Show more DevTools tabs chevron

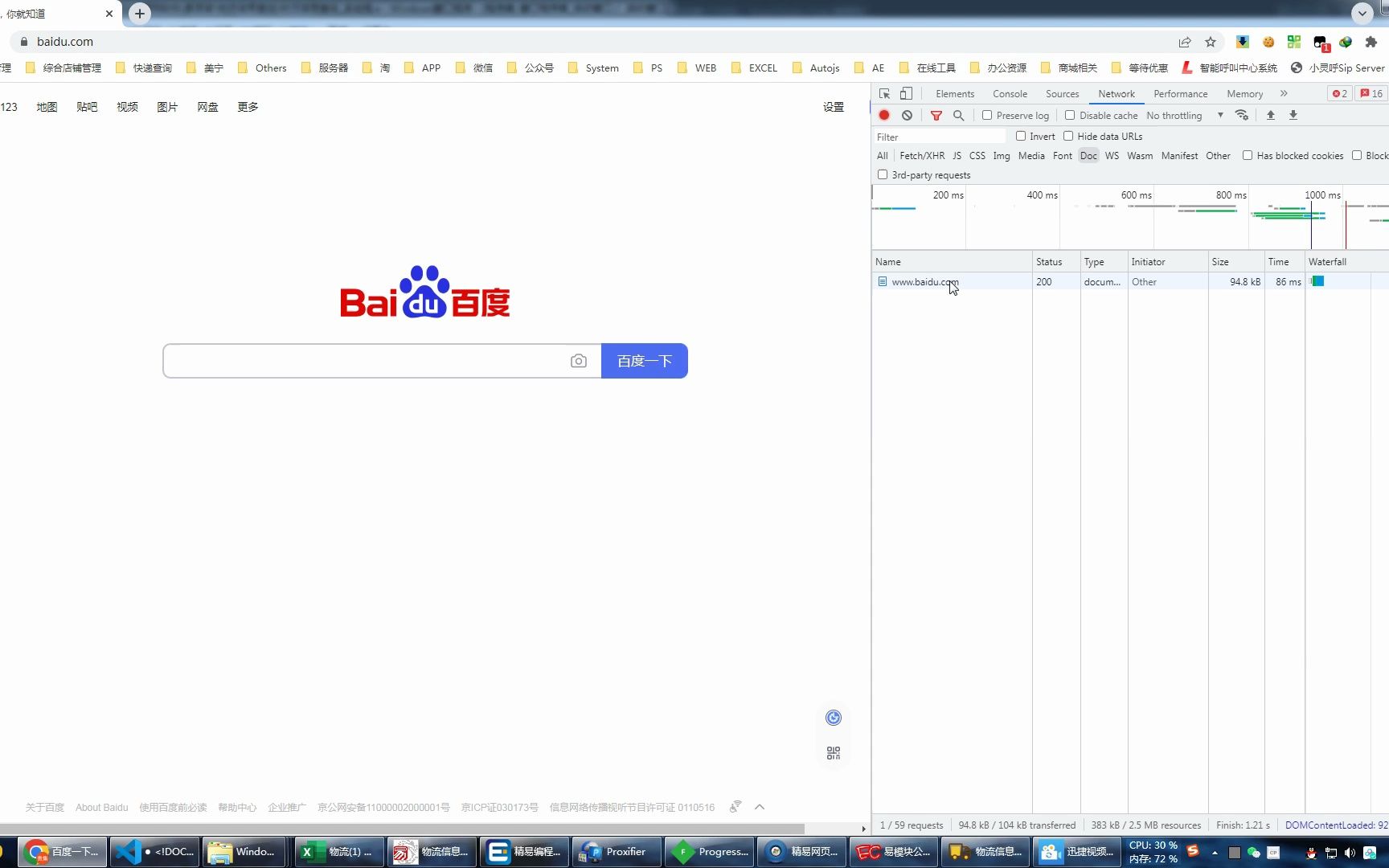click(x=1284, y=93)
